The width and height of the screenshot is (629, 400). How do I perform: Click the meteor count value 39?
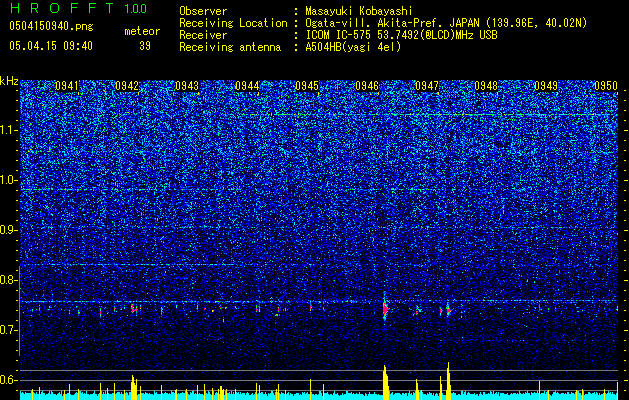[x=145, y=46]
